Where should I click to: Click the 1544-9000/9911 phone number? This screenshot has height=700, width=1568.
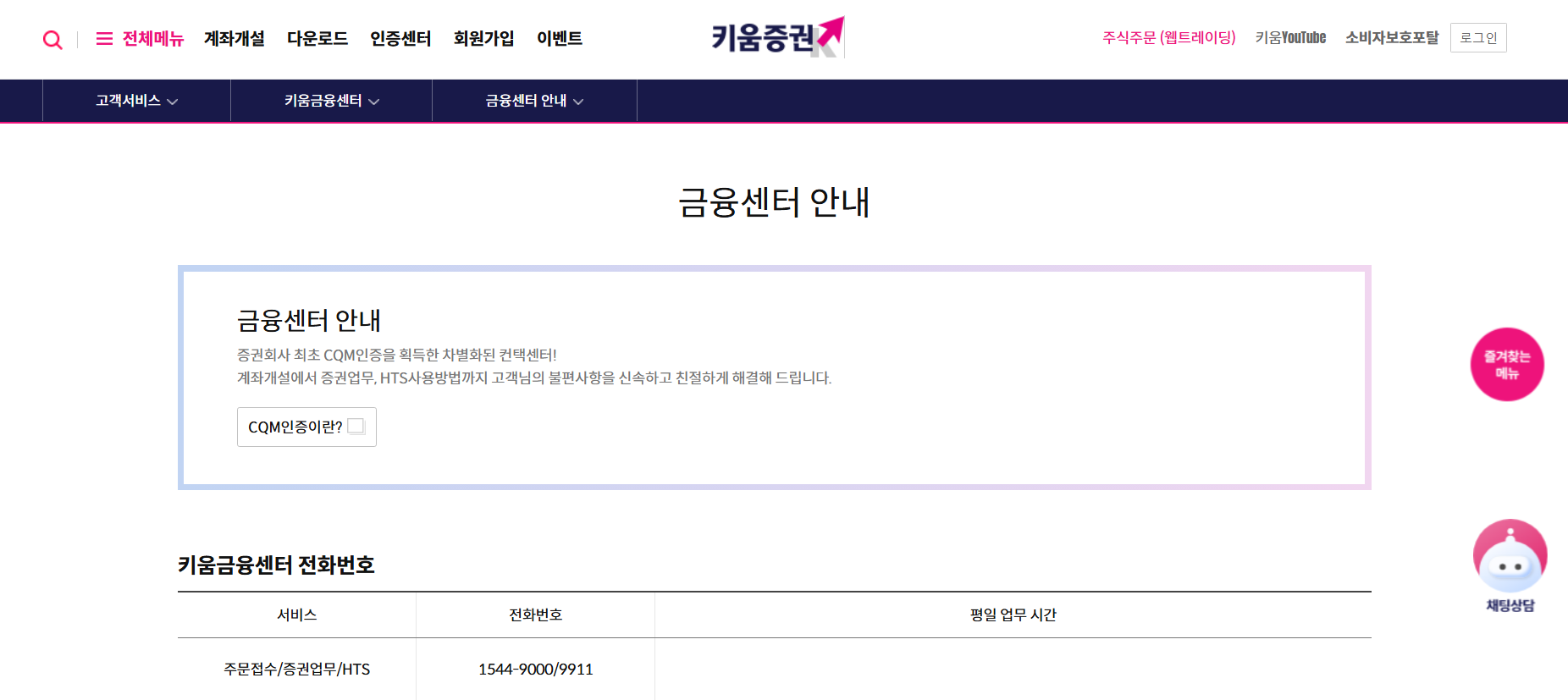535,669
